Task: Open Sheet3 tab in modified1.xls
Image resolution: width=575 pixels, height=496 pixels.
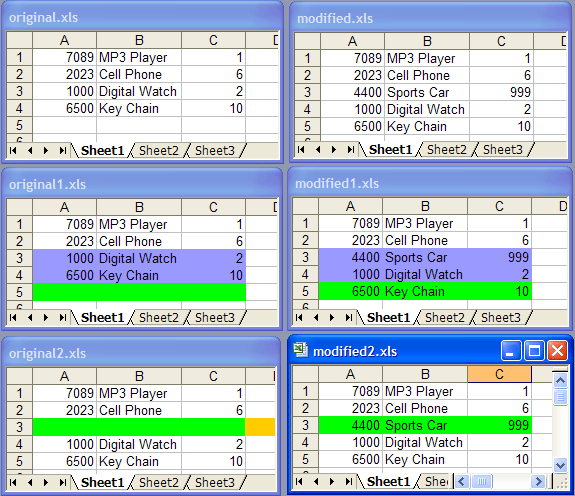Action: click(501, 317)
